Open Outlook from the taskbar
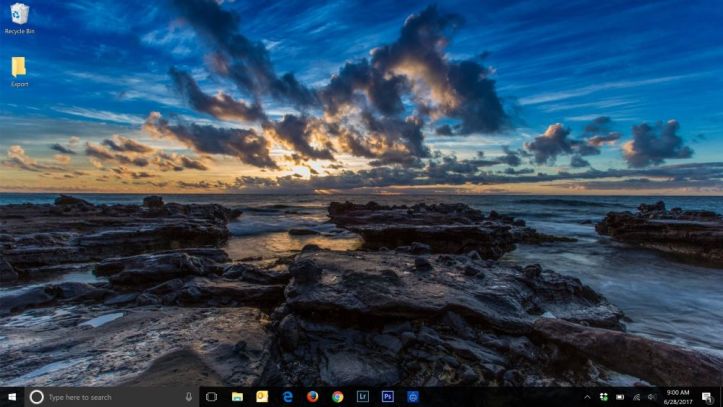723x407 pixels. point(262,397)
